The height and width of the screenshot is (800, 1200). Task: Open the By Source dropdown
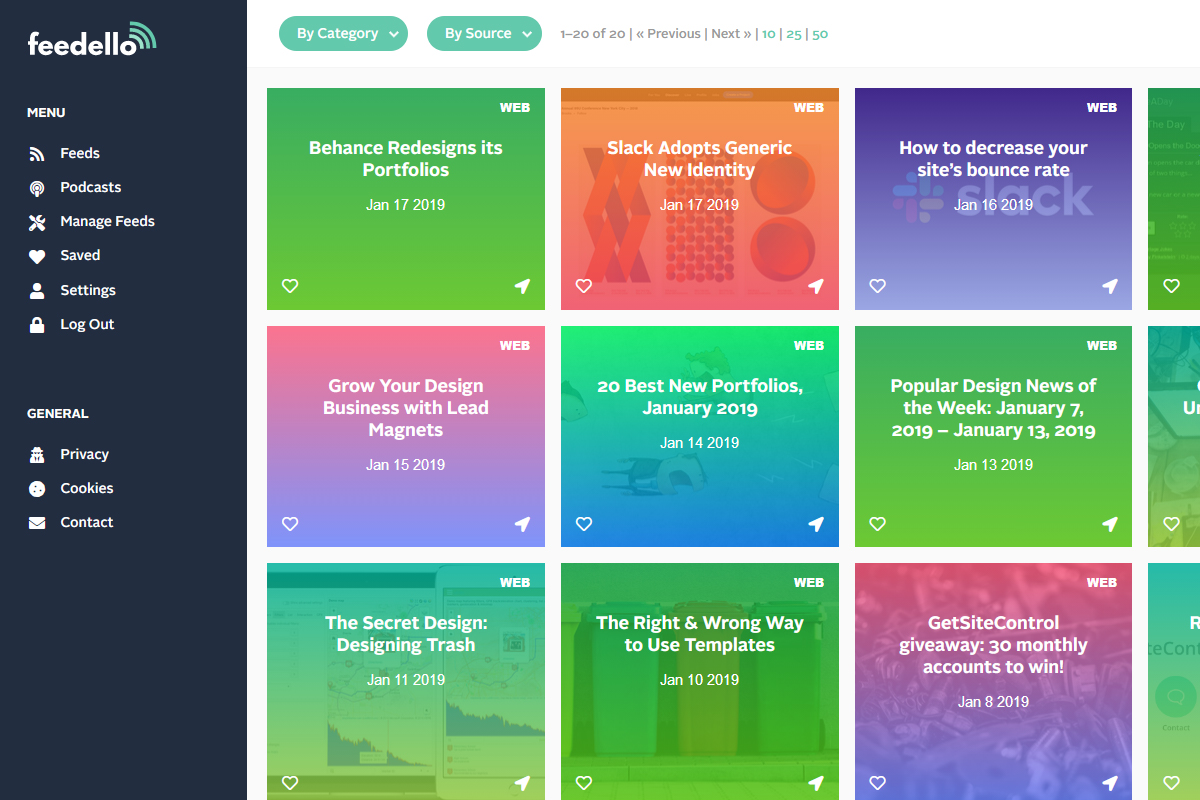coord(484,33)
